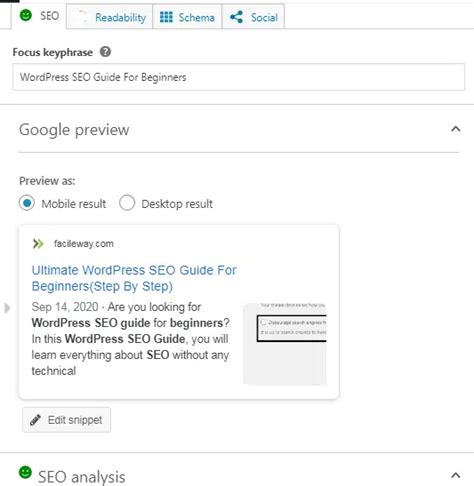Open the Readability tab
Screen dimensions: 474x486
109,17
